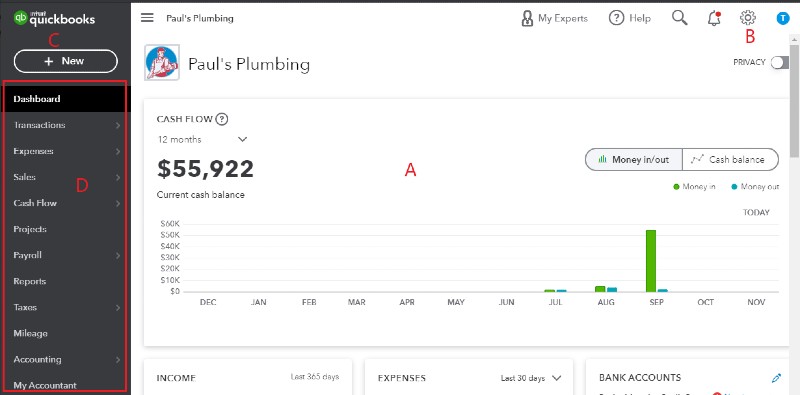Select Dashboard in the sidebar

(x=65, y=99)
